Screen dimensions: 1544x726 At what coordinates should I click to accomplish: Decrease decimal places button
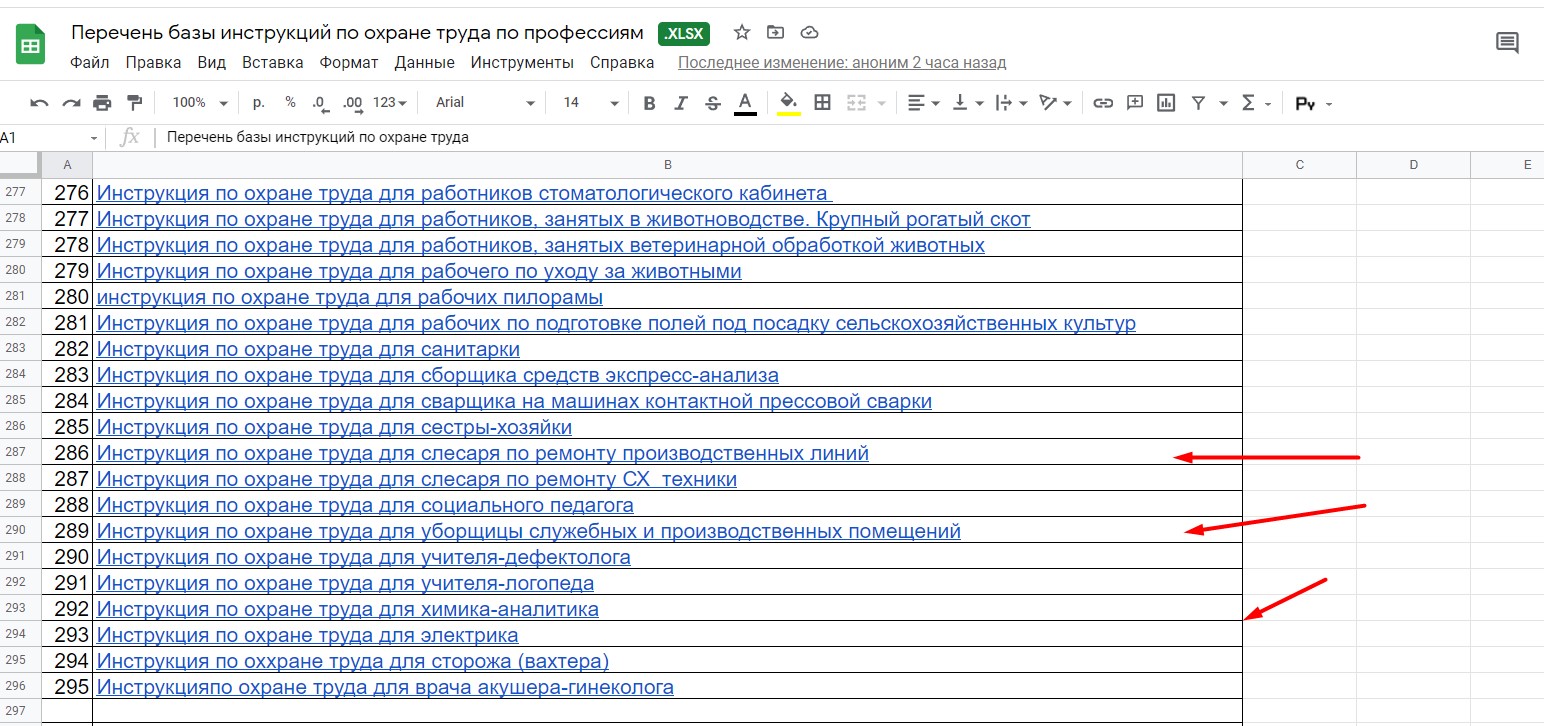(320, 102)
